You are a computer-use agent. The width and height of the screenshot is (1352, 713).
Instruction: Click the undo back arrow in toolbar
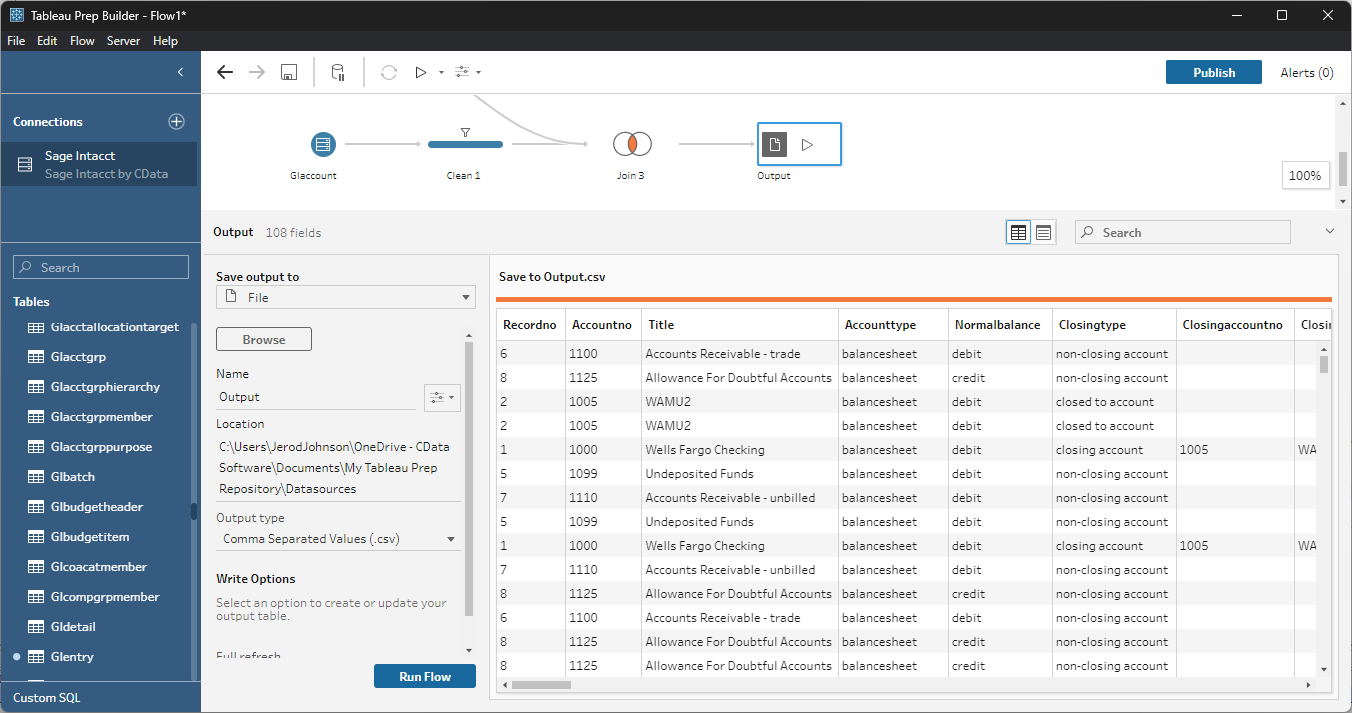click(x=225, y=72)
